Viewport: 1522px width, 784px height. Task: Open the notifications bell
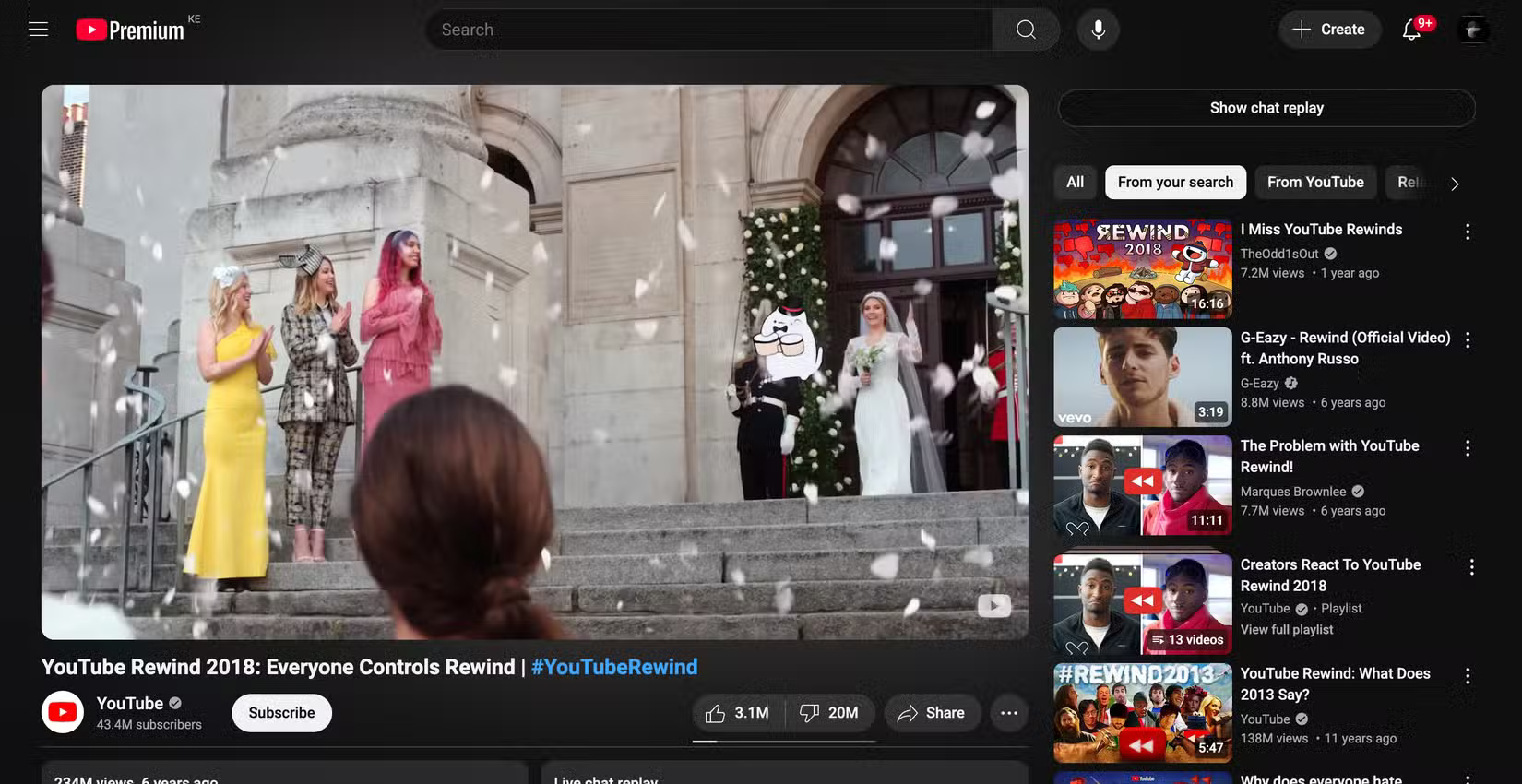pyautogui.click(x=1411, y=30)
